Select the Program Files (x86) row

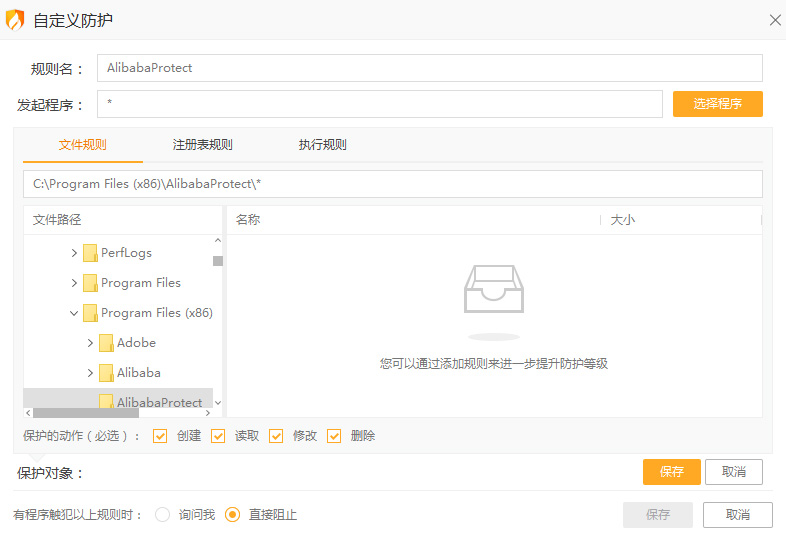[x=118, y=313]
